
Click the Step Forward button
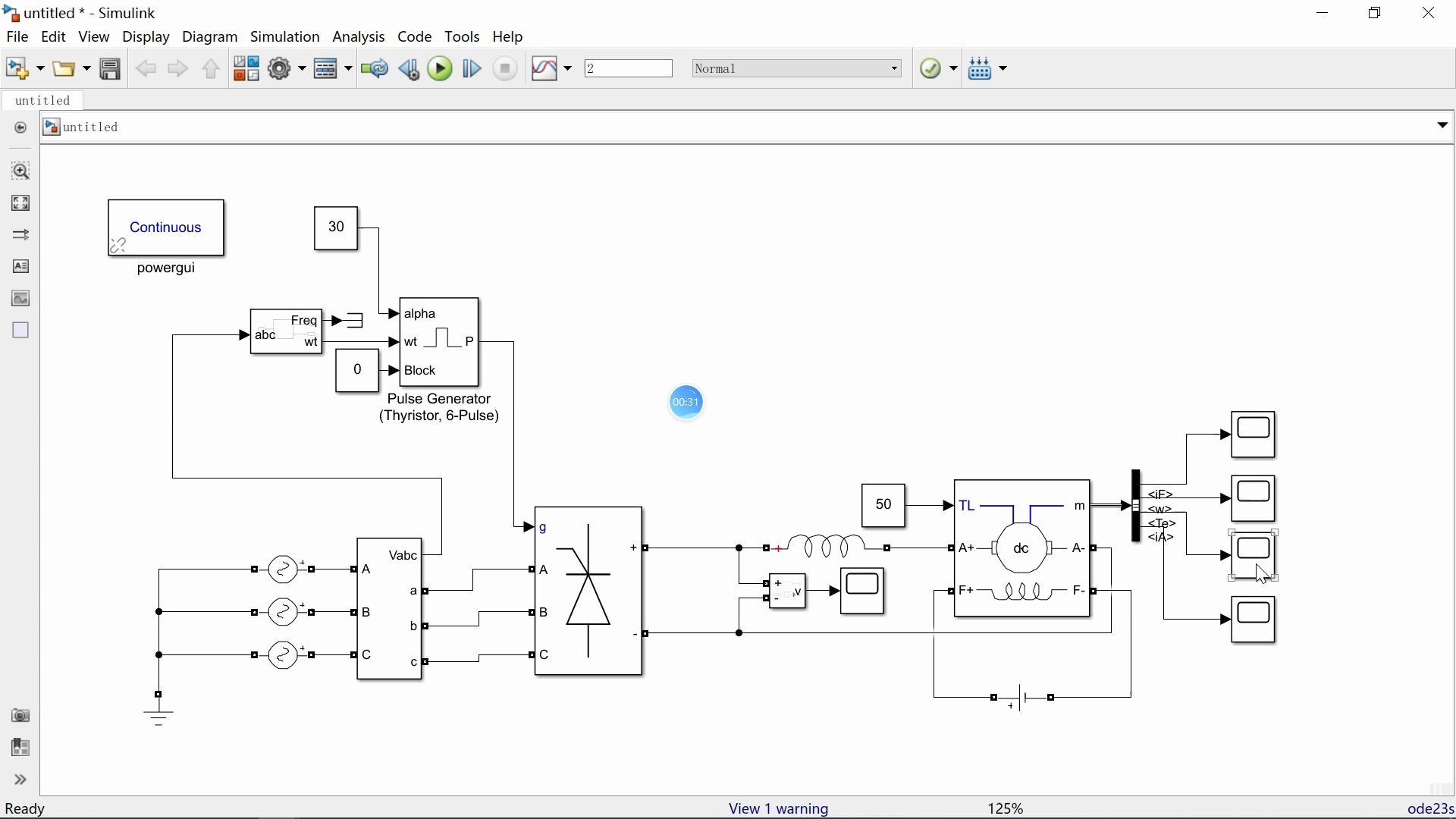click(472, 69)
